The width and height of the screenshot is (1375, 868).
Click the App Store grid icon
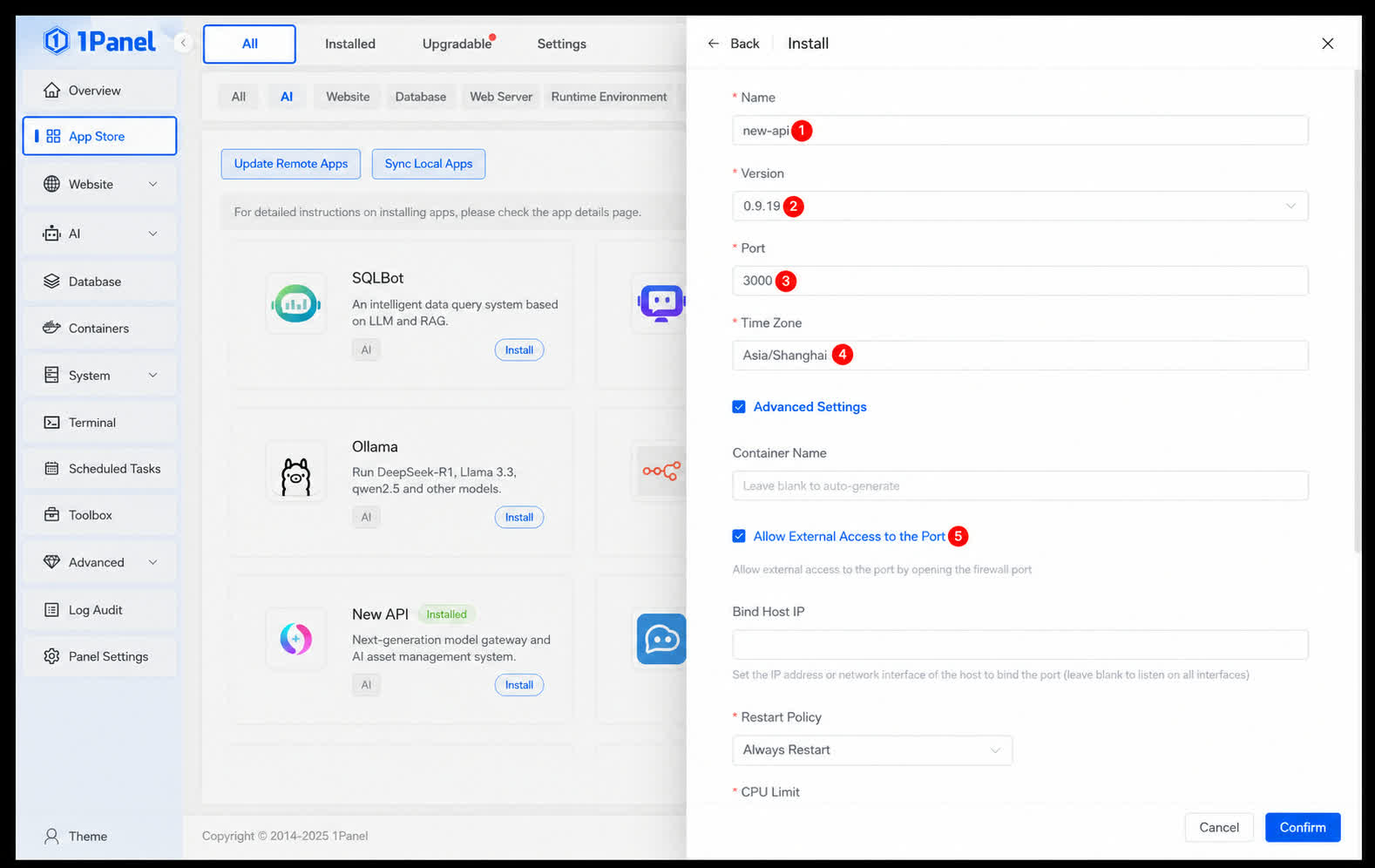coord(53,136)
